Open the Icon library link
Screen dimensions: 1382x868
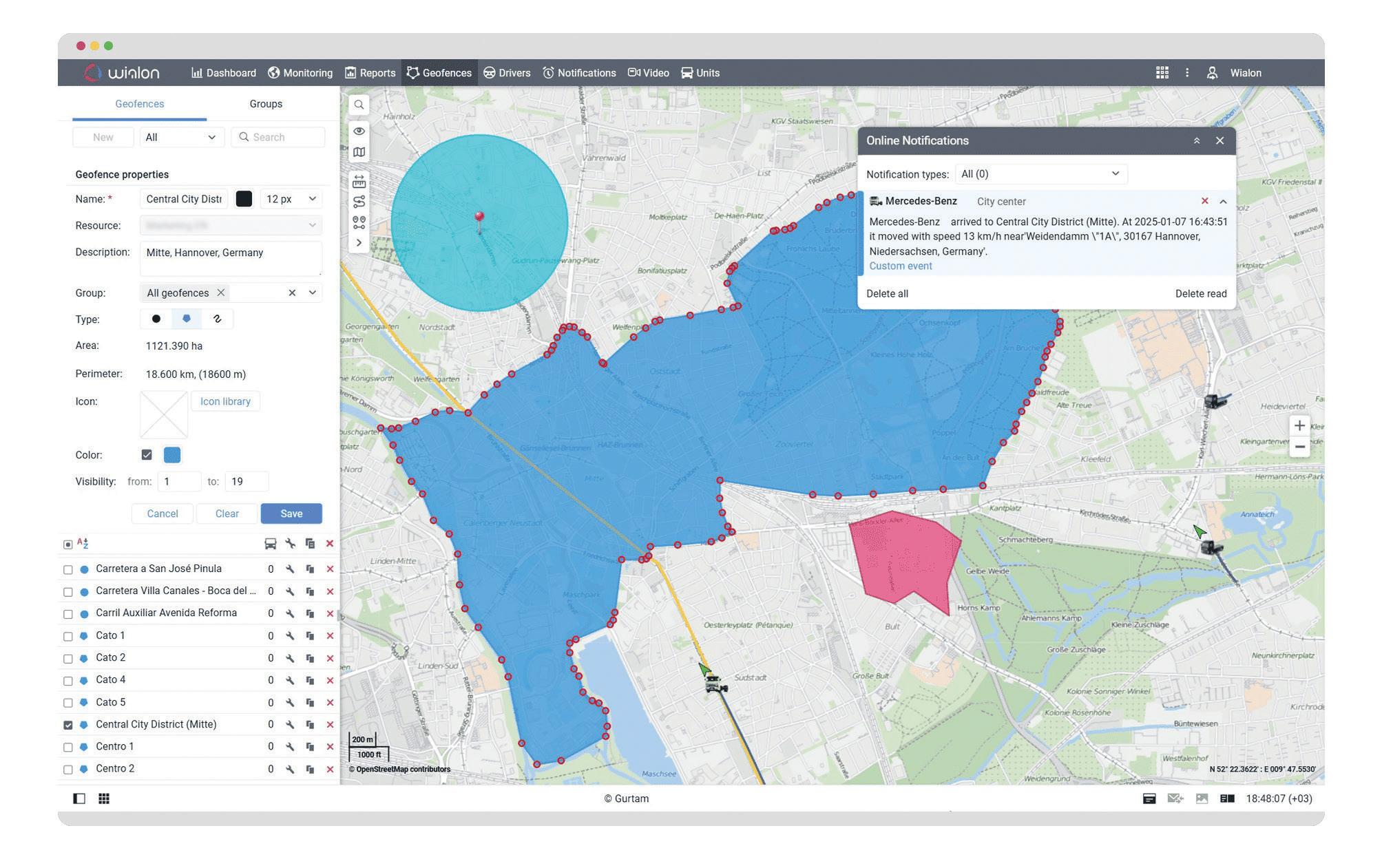click(225, 402)
